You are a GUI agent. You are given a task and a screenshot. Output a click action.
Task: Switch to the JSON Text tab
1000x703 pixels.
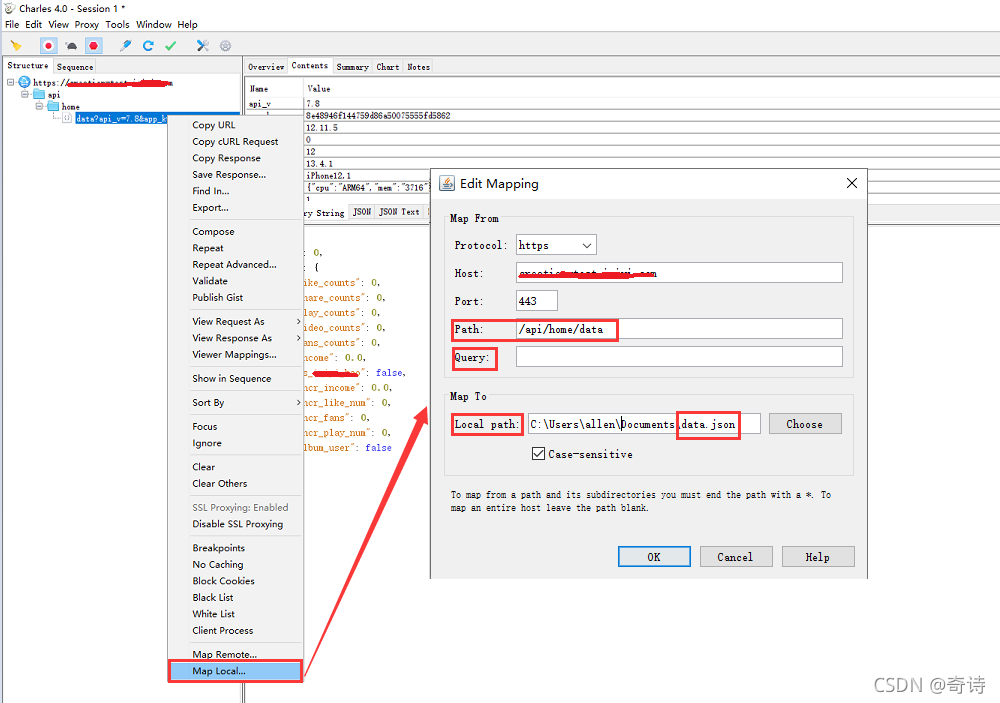[399, 212]
